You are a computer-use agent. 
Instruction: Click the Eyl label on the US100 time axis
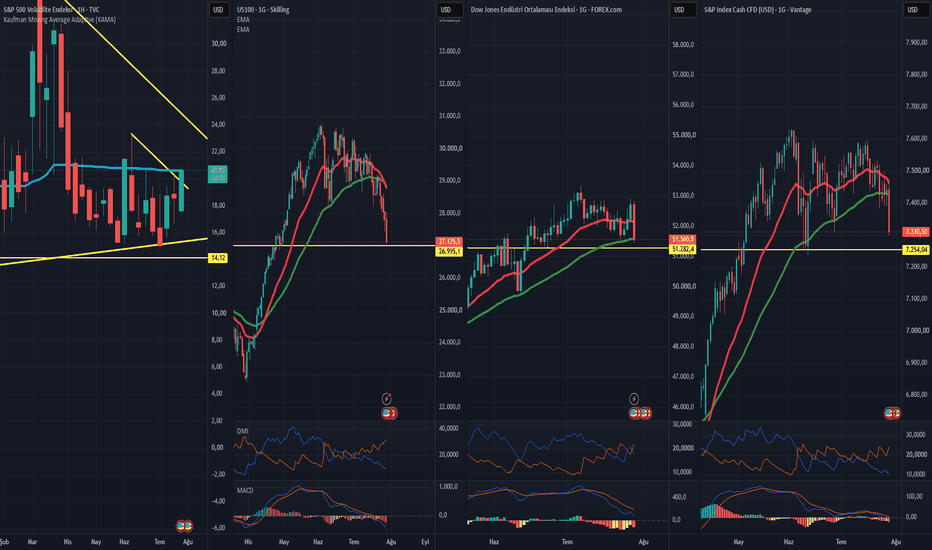click(425, 542)
